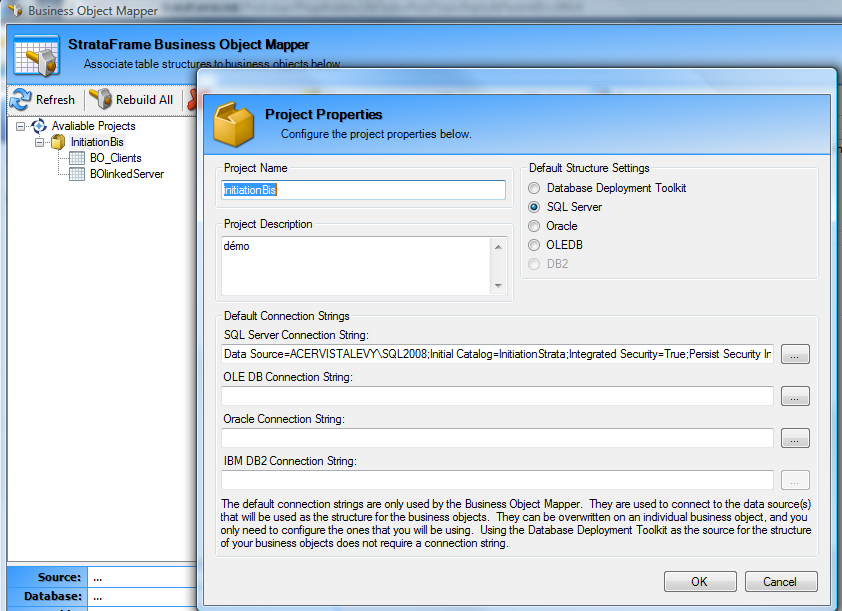Click the Available Projects root node icon
Image resolution: width=842 pixels, height=611 pixels.
tap(39, 126)
